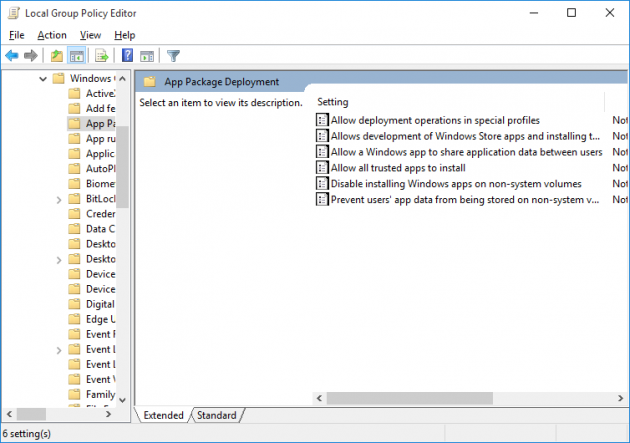Screen dimensions: 630x443
Task: Click the tree pane horizontal scroll left arrow
Action: tap(10, 414)
